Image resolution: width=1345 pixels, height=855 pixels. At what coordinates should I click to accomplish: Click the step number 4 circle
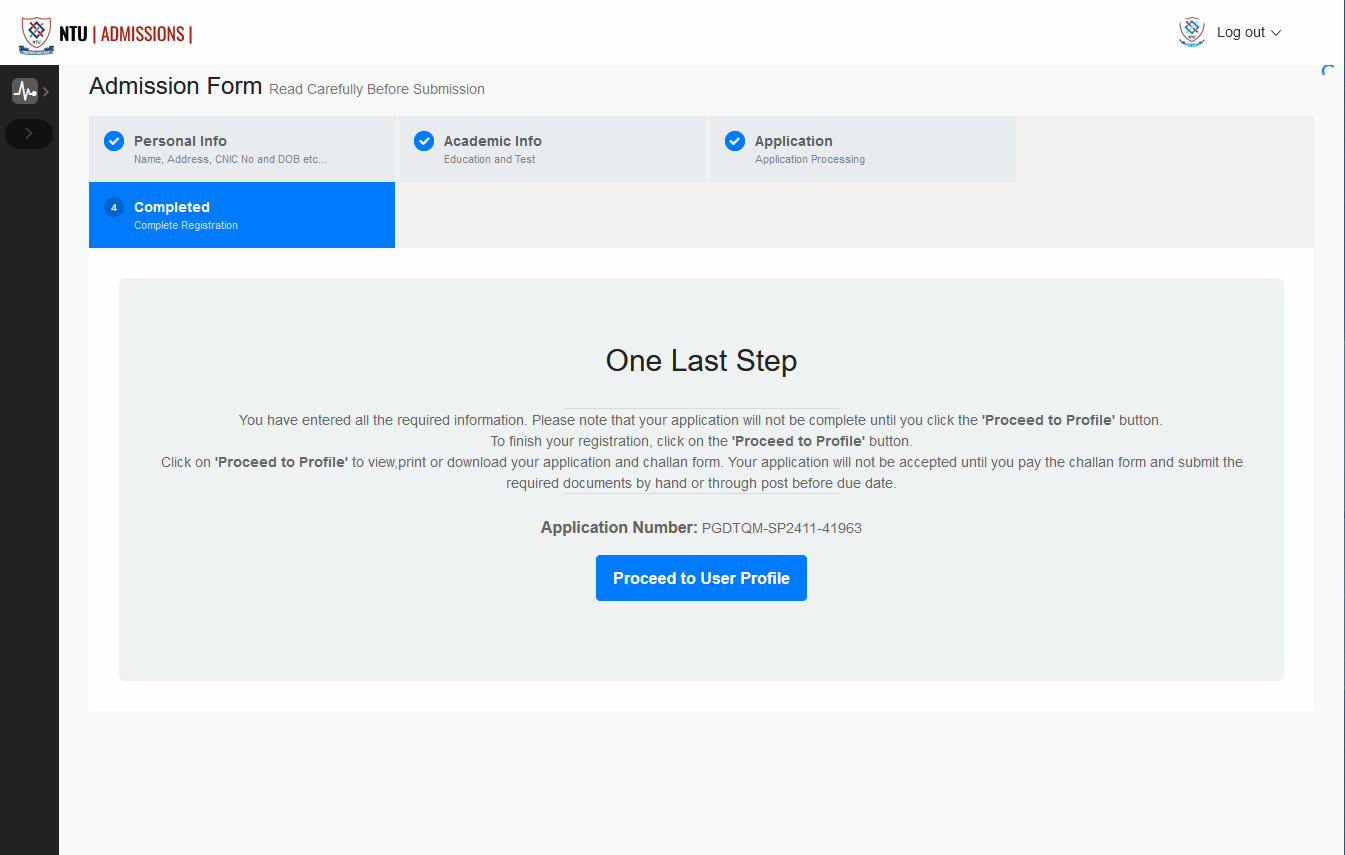(114, 207)
